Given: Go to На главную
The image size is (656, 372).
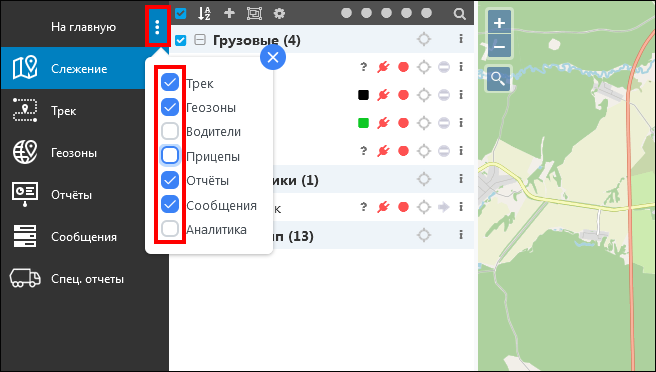Looking at the screenshot, I should tap(83, 27).
